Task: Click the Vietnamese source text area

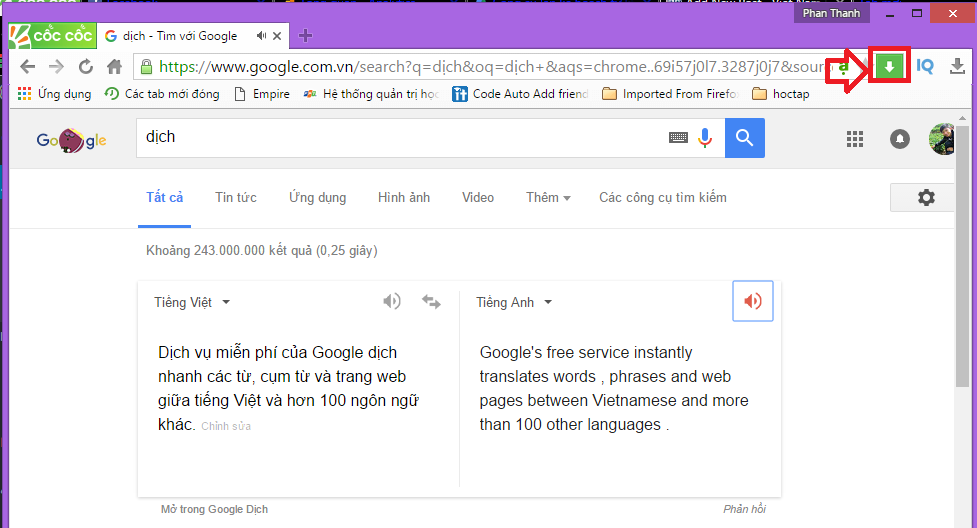Action: click(x=288, y=388)
